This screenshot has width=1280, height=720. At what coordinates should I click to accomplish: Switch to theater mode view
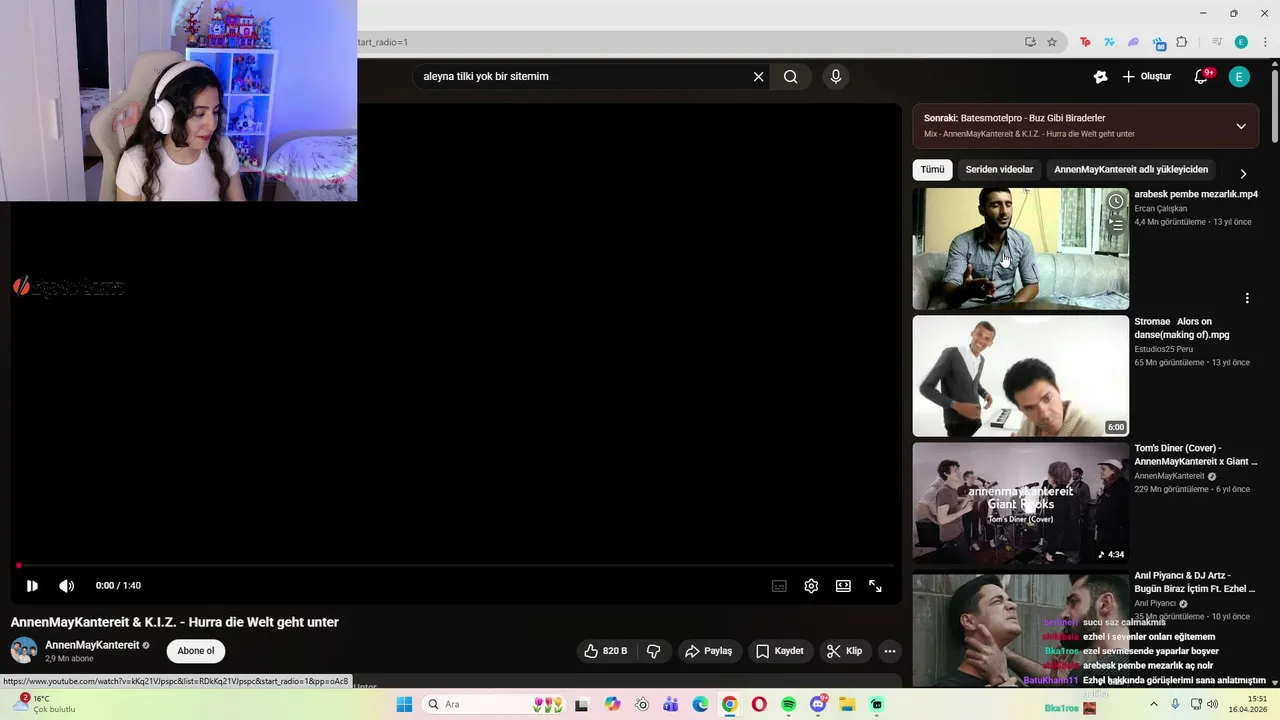pos(843,586)
